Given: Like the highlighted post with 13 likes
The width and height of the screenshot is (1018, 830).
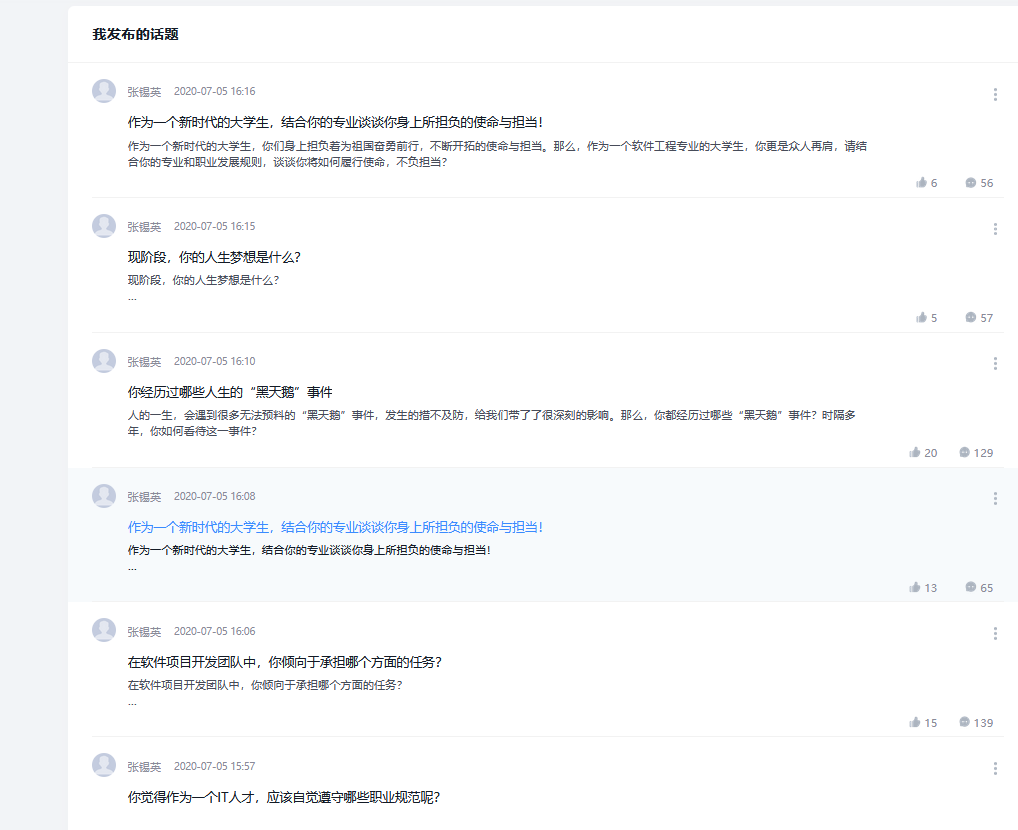Looking at the screenshot, I should 915,588.
